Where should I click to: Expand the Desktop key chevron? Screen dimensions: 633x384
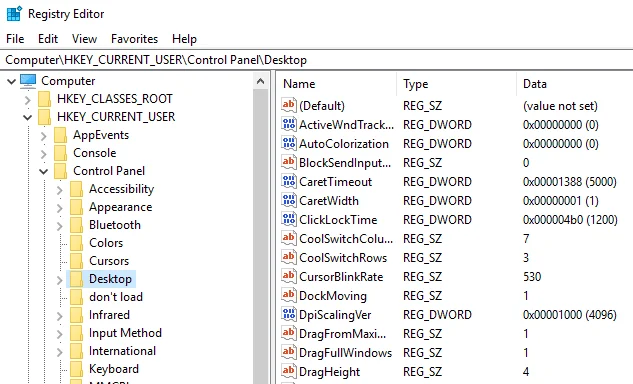point(60,280)
